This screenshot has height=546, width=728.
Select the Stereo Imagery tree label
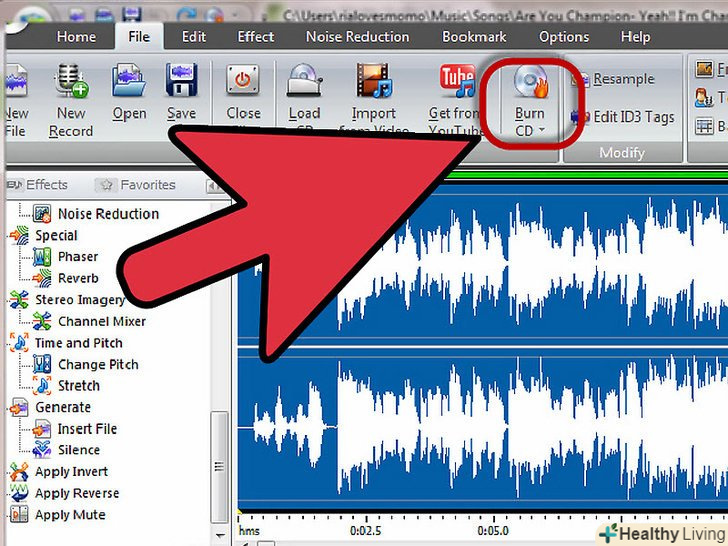[x=80, y=300]
